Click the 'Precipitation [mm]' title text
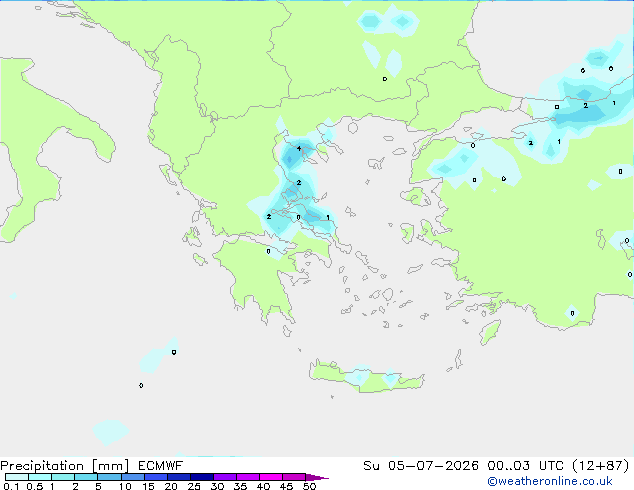 point(64,466)
